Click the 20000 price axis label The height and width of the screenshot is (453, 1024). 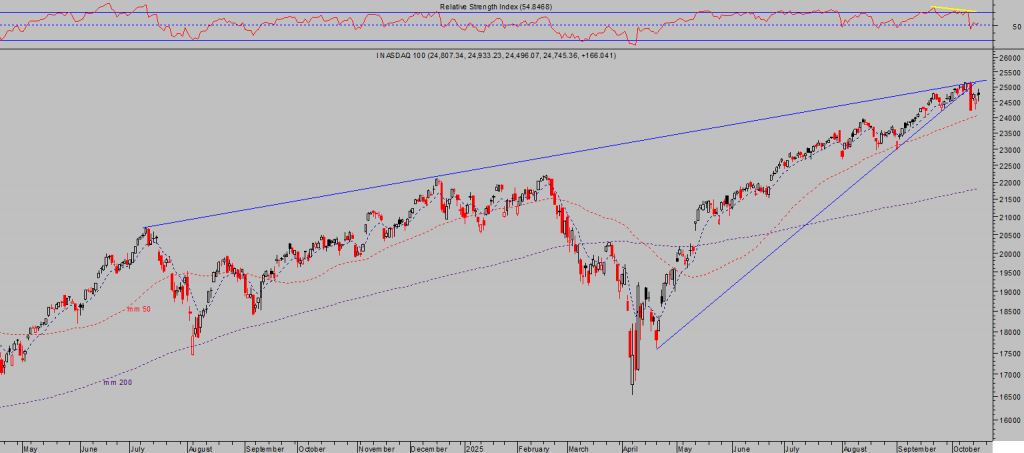1007,254
